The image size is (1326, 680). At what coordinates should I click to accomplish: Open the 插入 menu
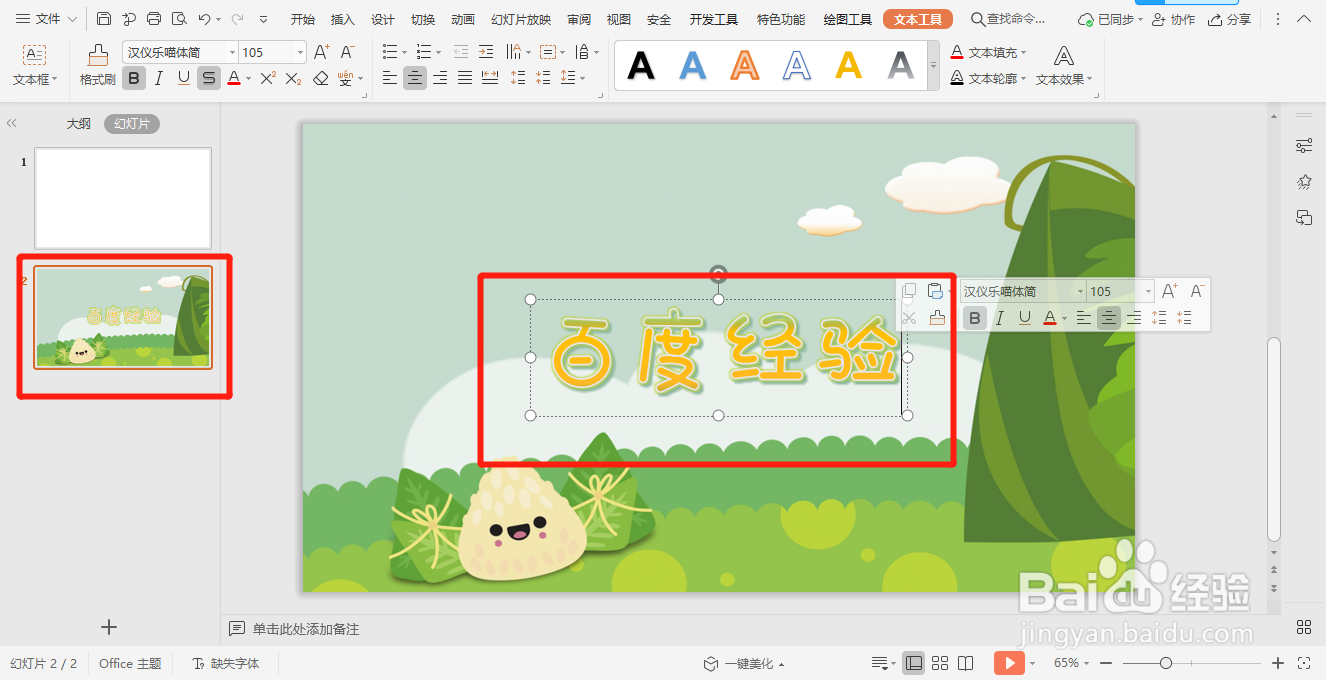[x=341, y=18]
